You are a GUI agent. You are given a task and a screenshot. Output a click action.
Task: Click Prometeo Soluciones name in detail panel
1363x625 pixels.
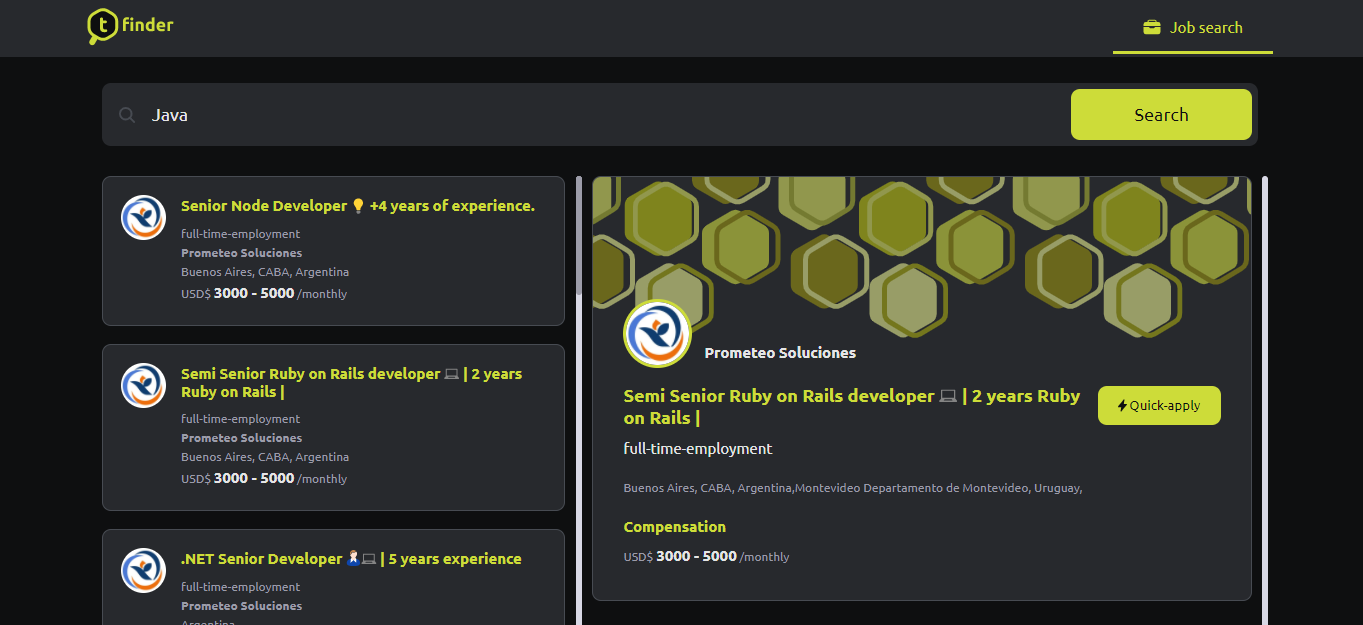point(779,353)
